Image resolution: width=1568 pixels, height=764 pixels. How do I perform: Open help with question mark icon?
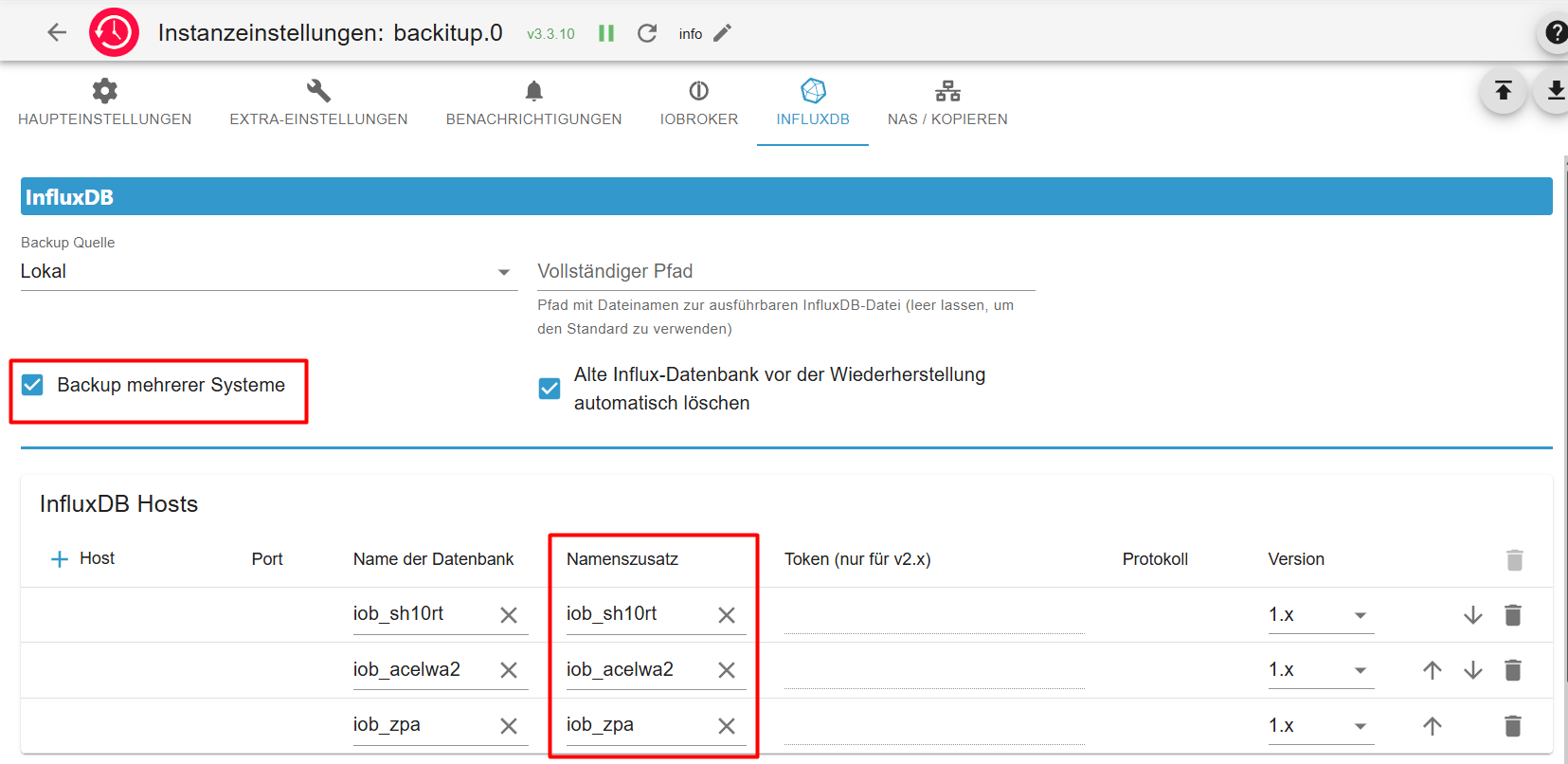coord(1557,32)
